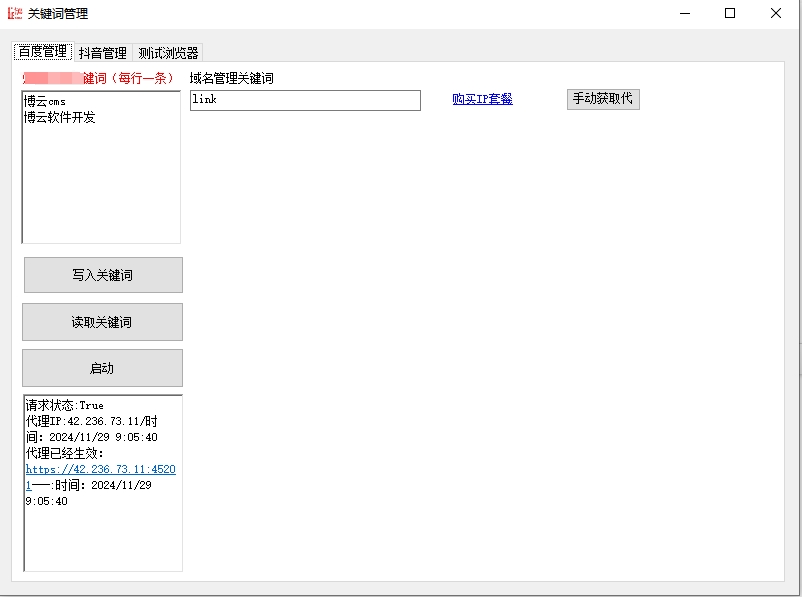Image resolution: width=802 pixels, height=597 pixels.
Task: Open the proxy URL link in log
Action: (x=100, y=469)
